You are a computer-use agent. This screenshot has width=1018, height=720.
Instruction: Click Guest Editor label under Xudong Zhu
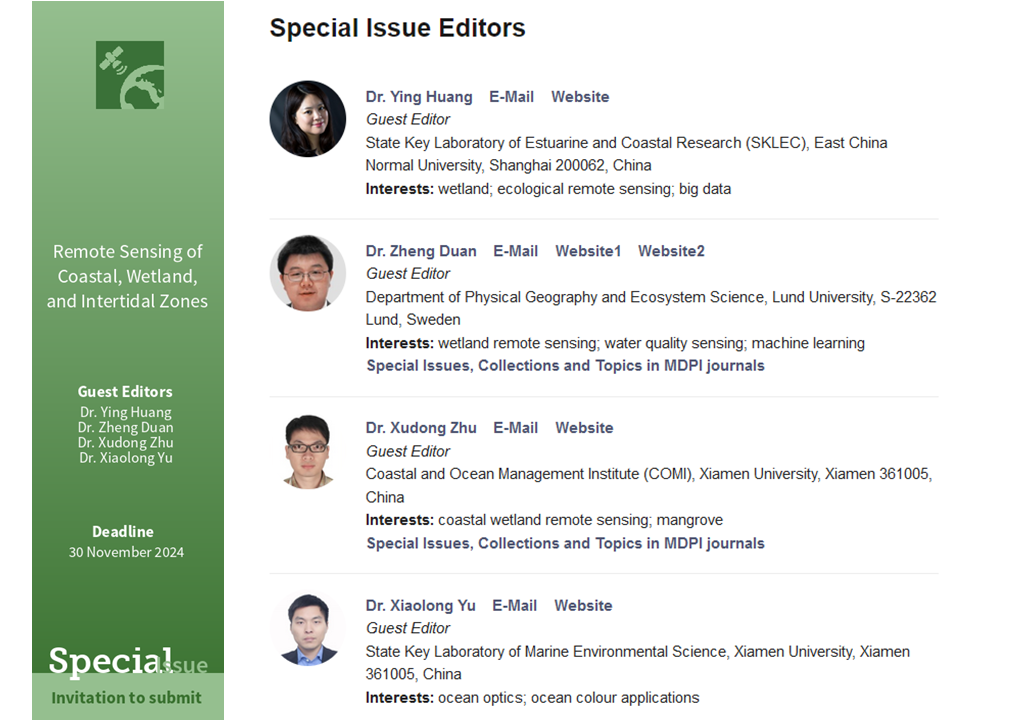click(408, 451)
